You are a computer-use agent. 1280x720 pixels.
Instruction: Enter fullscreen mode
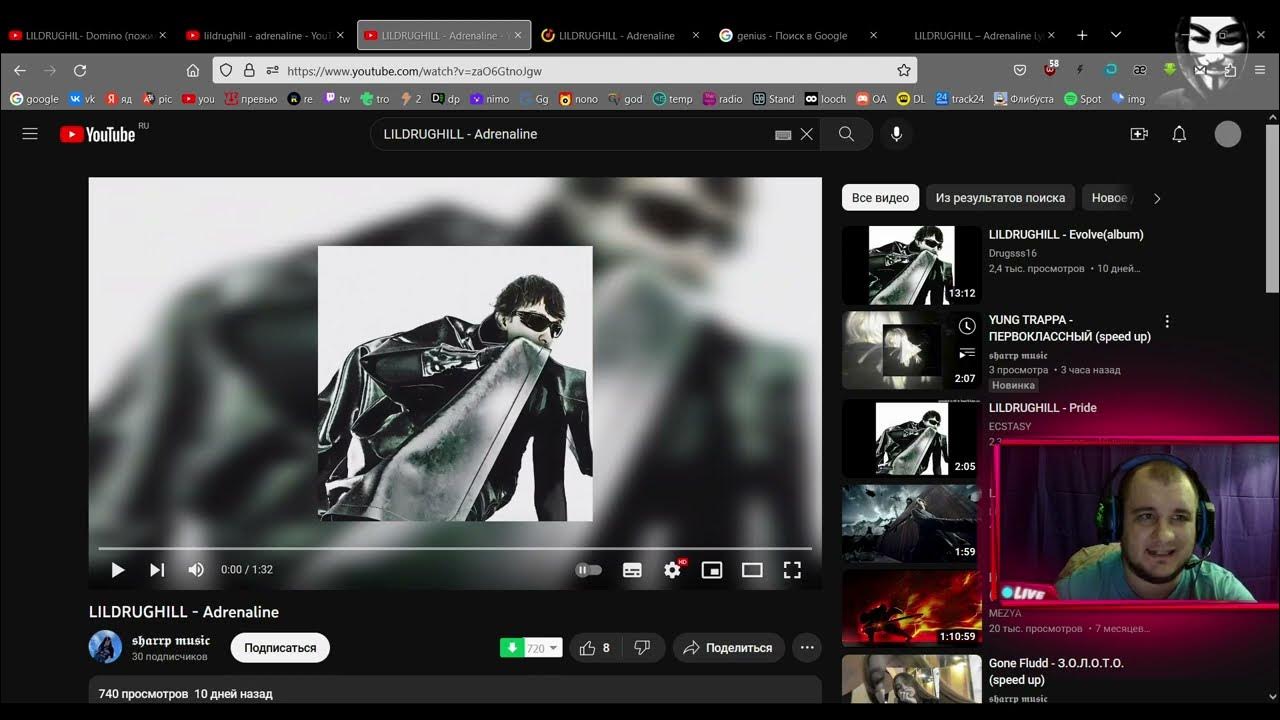(x=792, y=570)
